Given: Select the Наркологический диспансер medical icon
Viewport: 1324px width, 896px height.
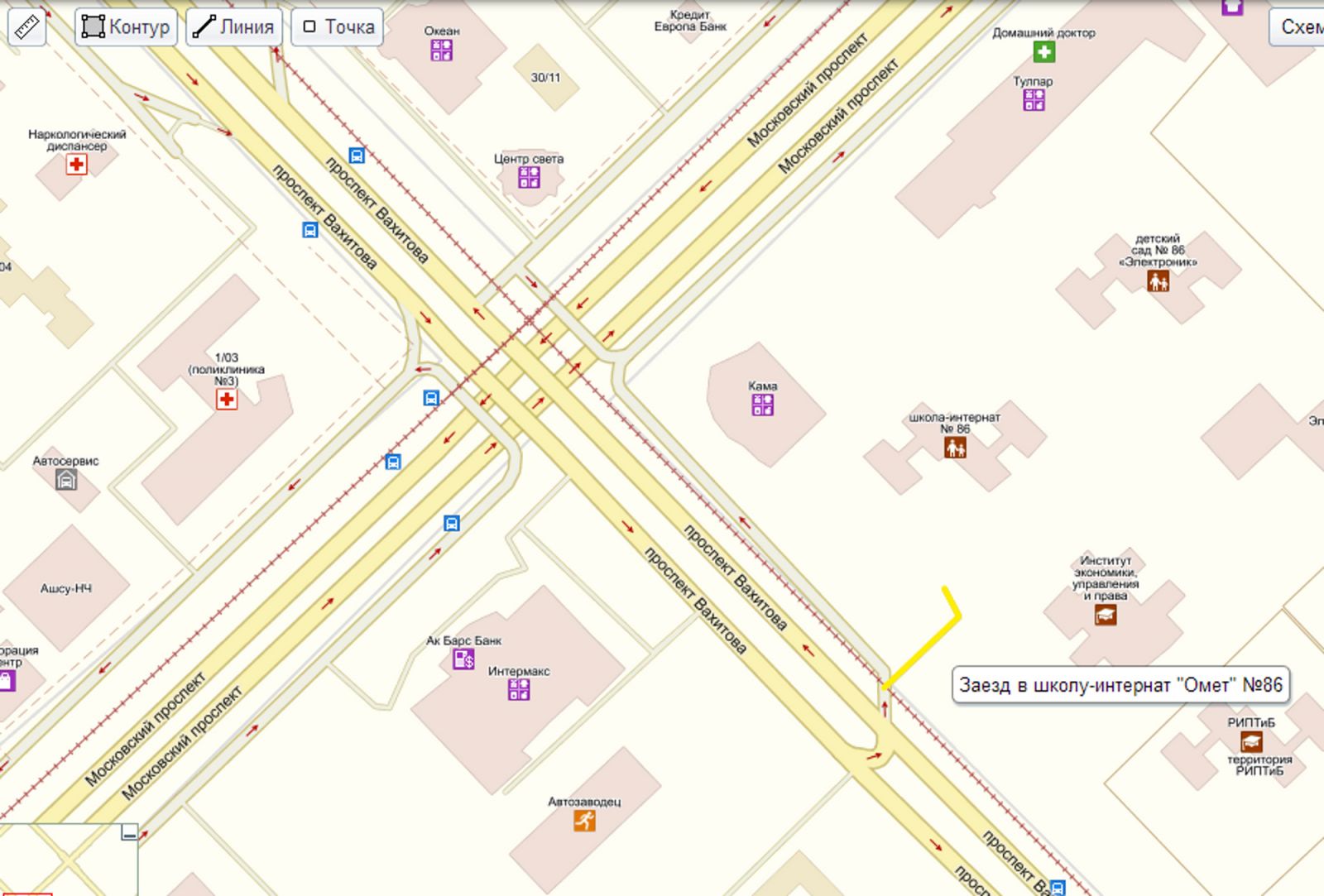Looking at the screenshot, I should click(77, 164).
